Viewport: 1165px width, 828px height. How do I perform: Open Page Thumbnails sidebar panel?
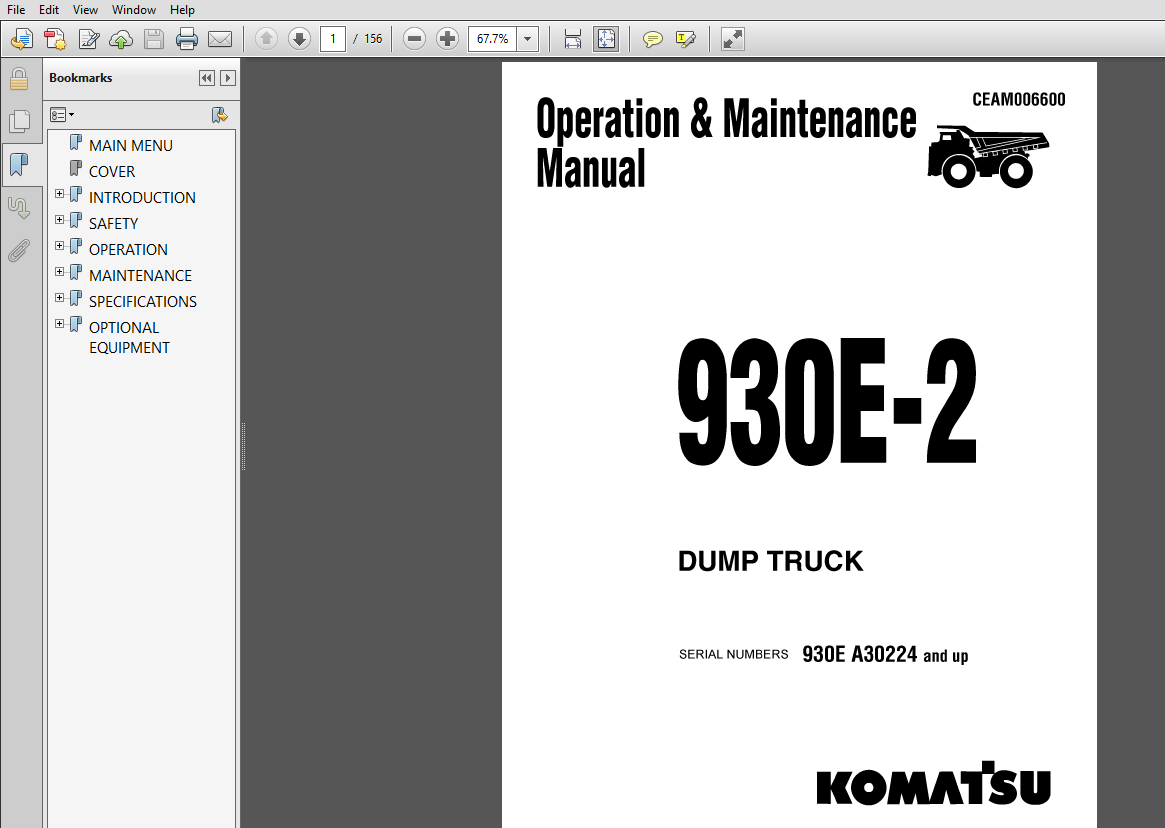point(19,121)
